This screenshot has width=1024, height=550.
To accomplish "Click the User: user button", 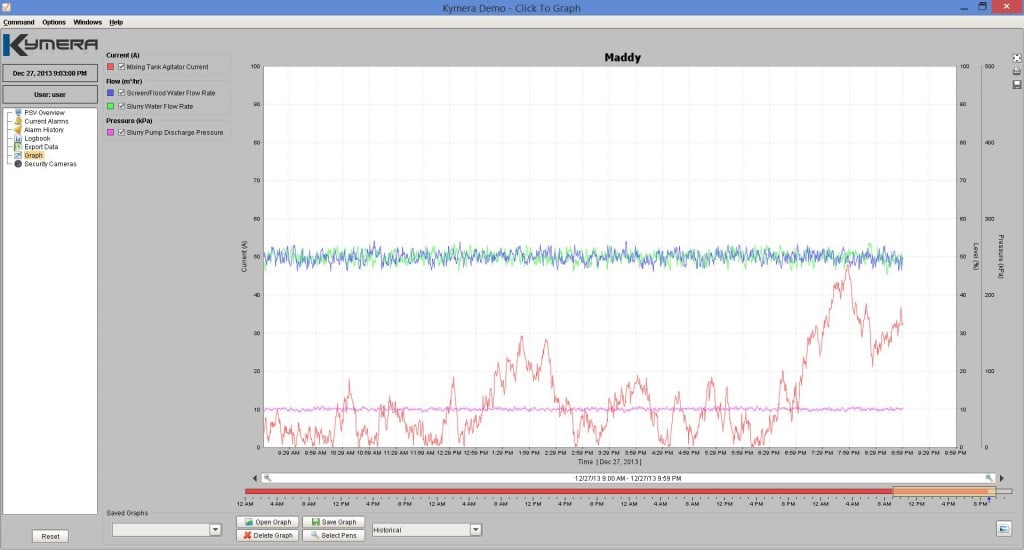I will coord(50,94).
